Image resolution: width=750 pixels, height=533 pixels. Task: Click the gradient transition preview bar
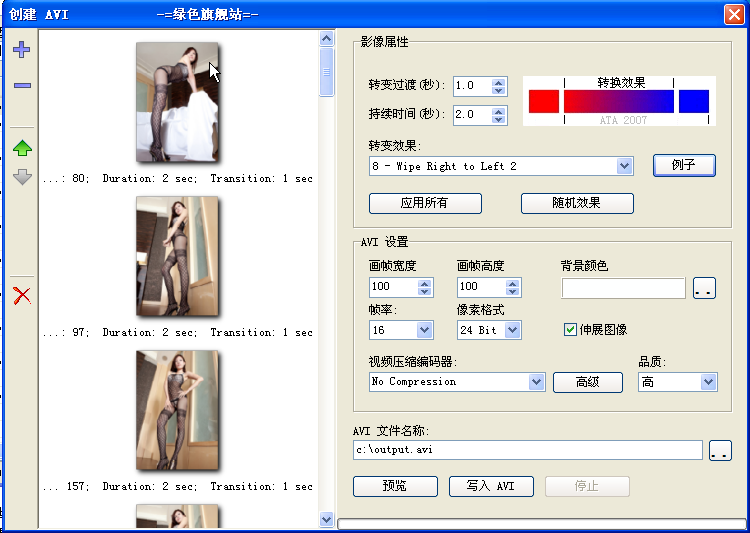[619, 101]
